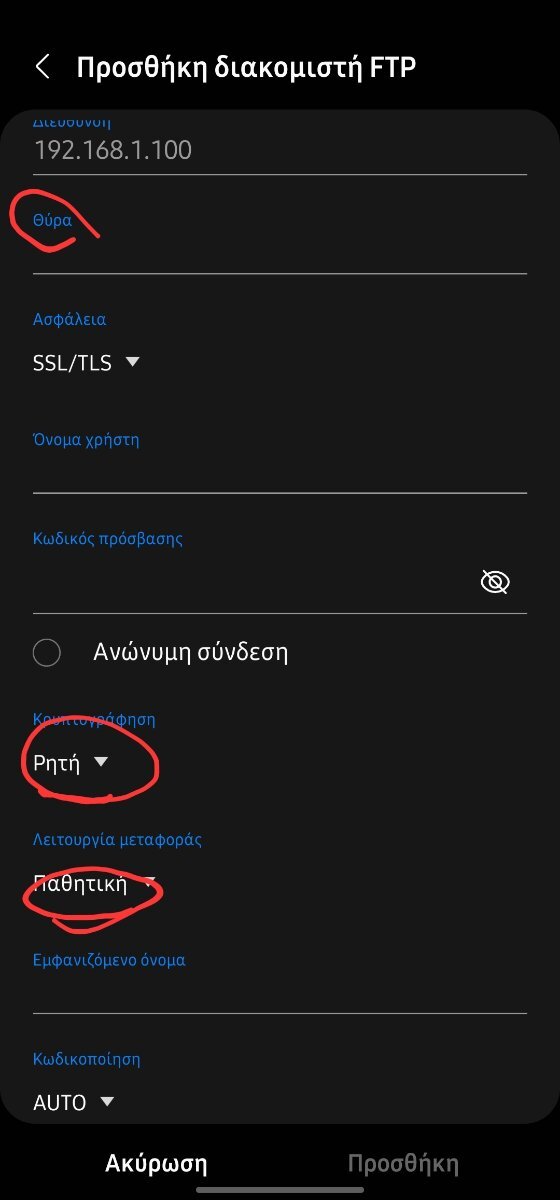Tap the Ανώνυμη σύνδεση label text
This screenshot has width=560, height=1200.
pyautogui.click(x=191, y=653)
